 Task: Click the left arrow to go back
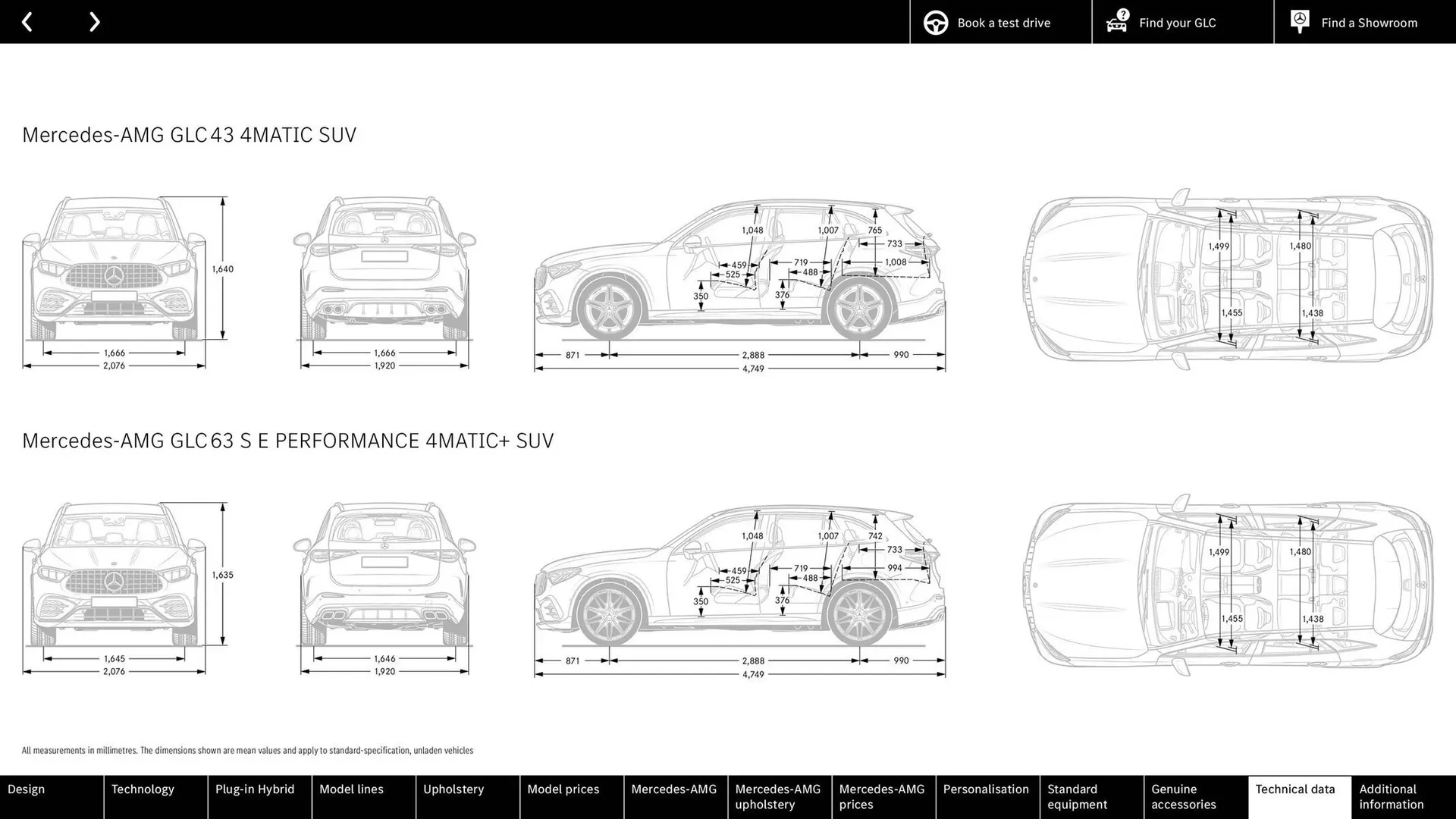click(28, 22)
